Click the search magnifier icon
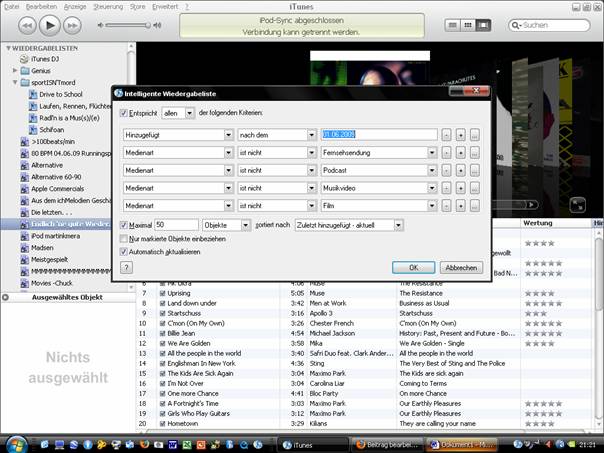The height and width of the screenshot is (453, 604). [x=515, y=25]
